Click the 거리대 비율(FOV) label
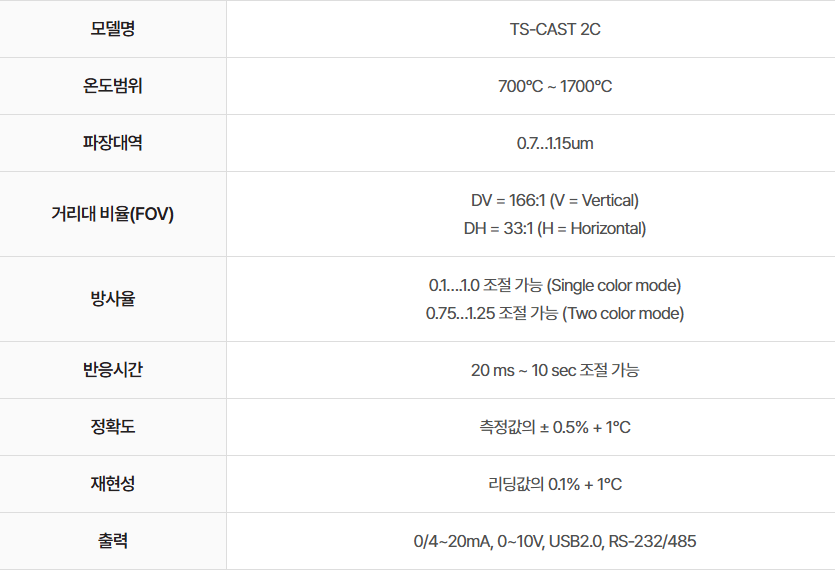Viewport: 835px width, 571px height. [113, 214]
